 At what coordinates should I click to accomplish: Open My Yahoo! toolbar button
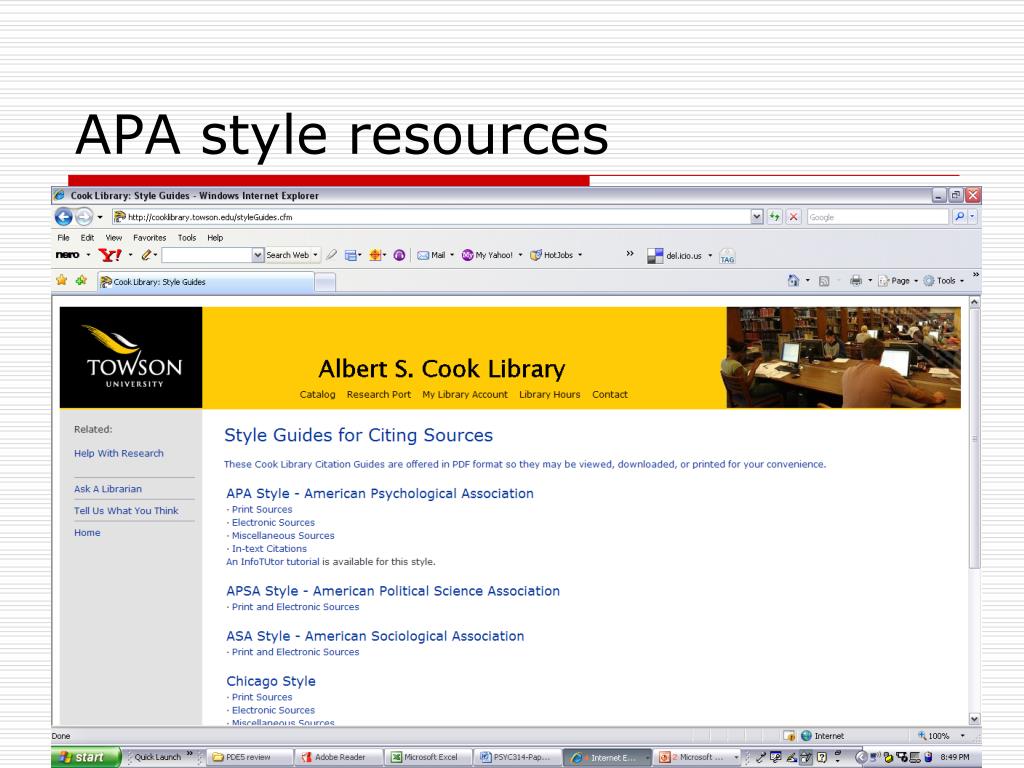(487, 255)
